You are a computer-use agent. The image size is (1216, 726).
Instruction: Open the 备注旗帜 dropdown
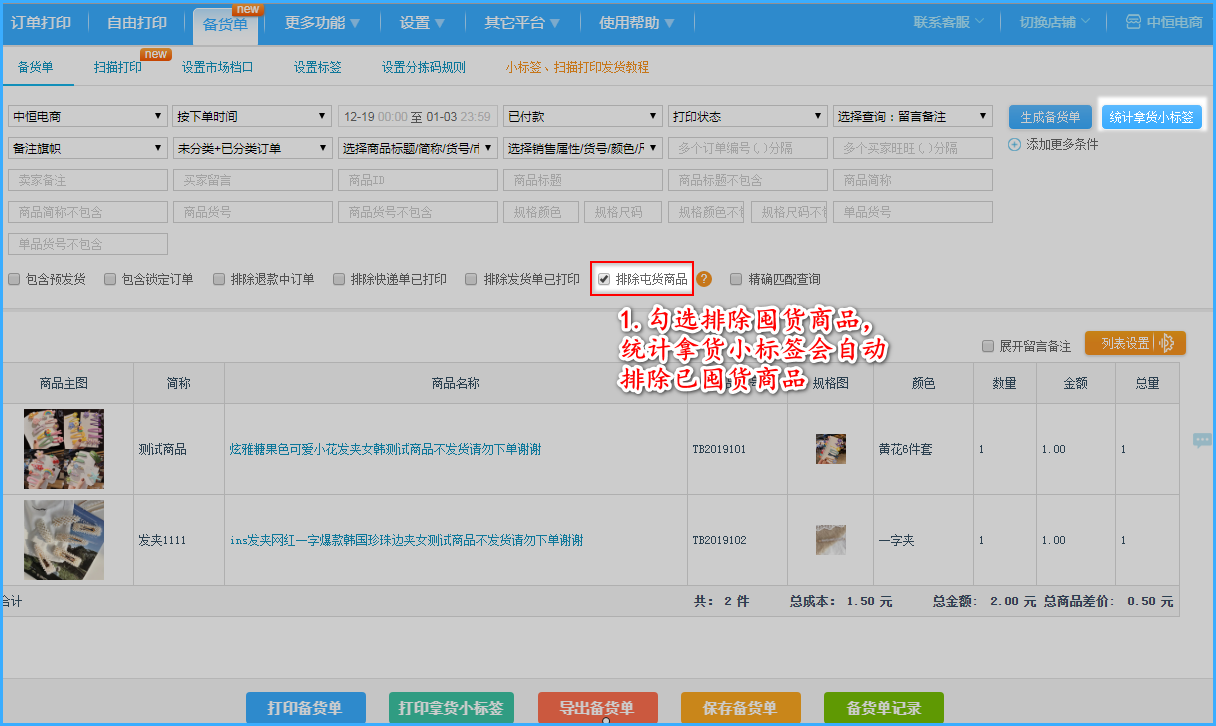click(87, 148)
